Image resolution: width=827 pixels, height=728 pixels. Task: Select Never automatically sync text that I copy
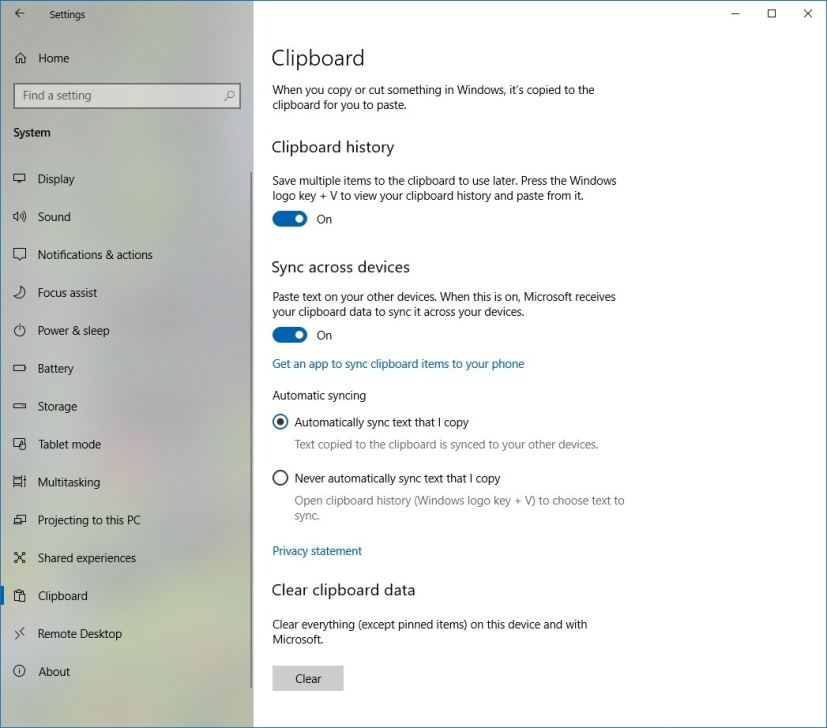pyautogui.click(x=281, y=478)
